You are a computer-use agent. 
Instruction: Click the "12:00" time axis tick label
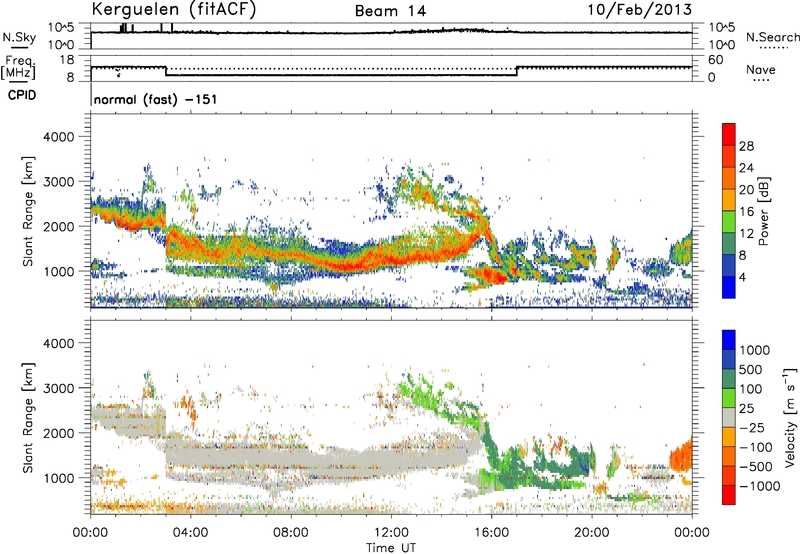click(391, 532)
